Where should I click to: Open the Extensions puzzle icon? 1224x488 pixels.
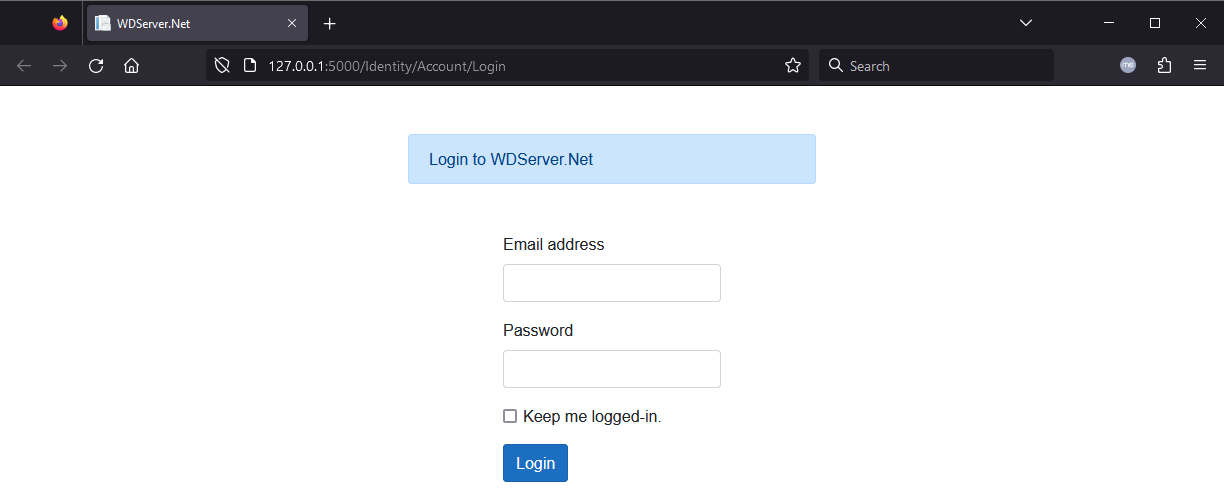click(1164, 66)
